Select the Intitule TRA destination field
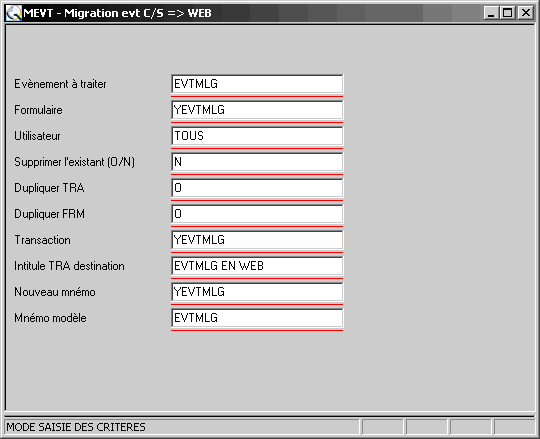 pos(257,266)
